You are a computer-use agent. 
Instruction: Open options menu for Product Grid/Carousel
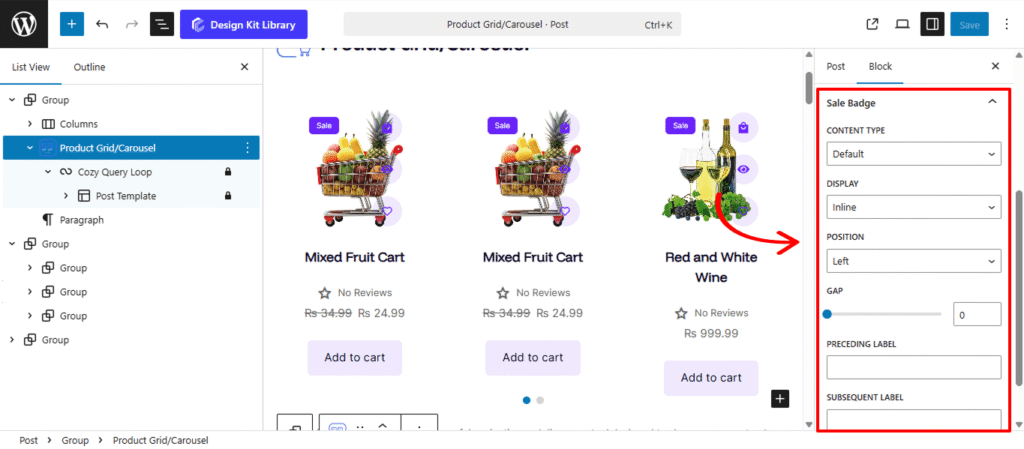coord(247,148)
